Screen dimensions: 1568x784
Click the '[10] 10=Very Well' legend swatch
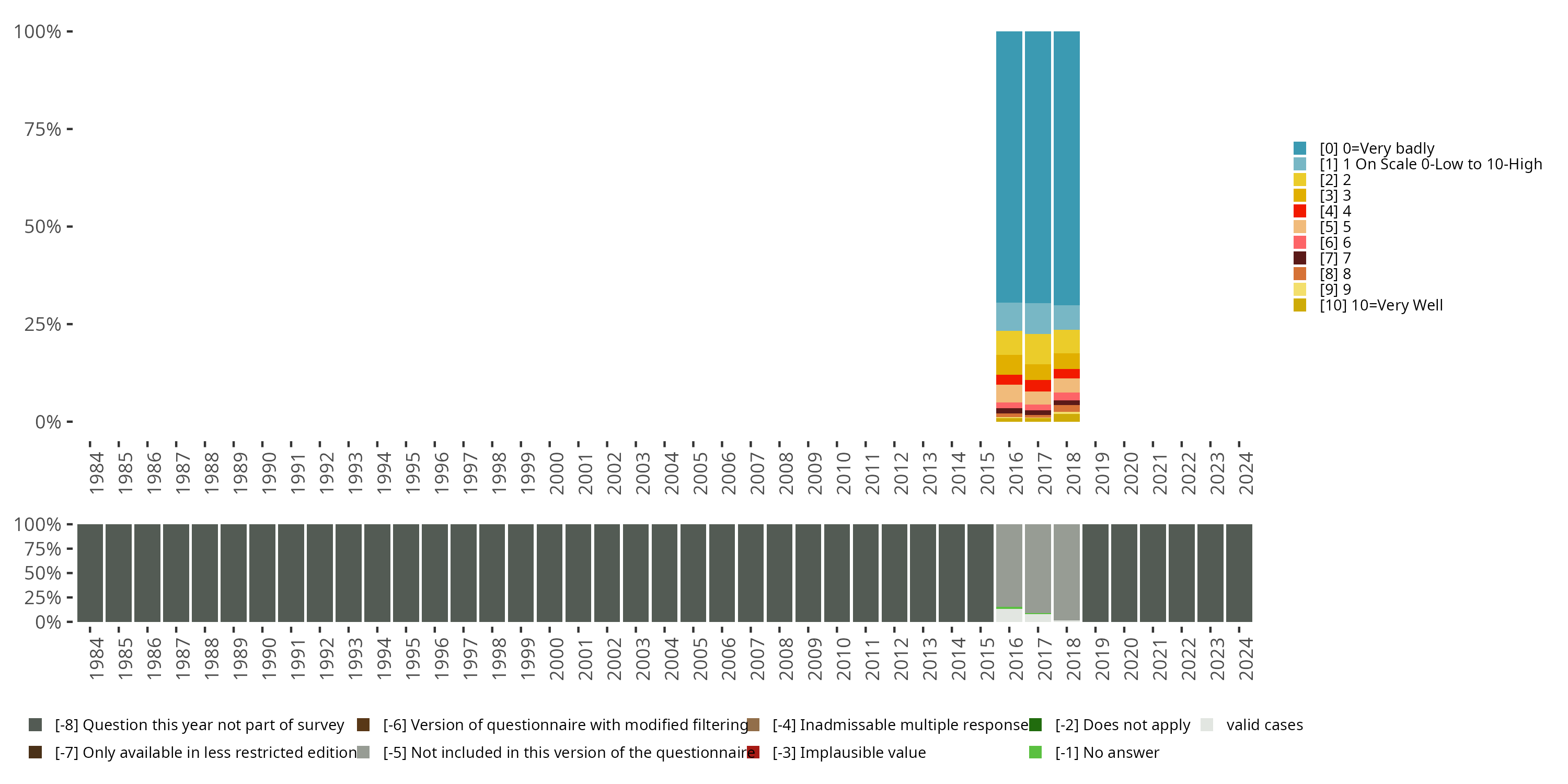coord(1299,305)
